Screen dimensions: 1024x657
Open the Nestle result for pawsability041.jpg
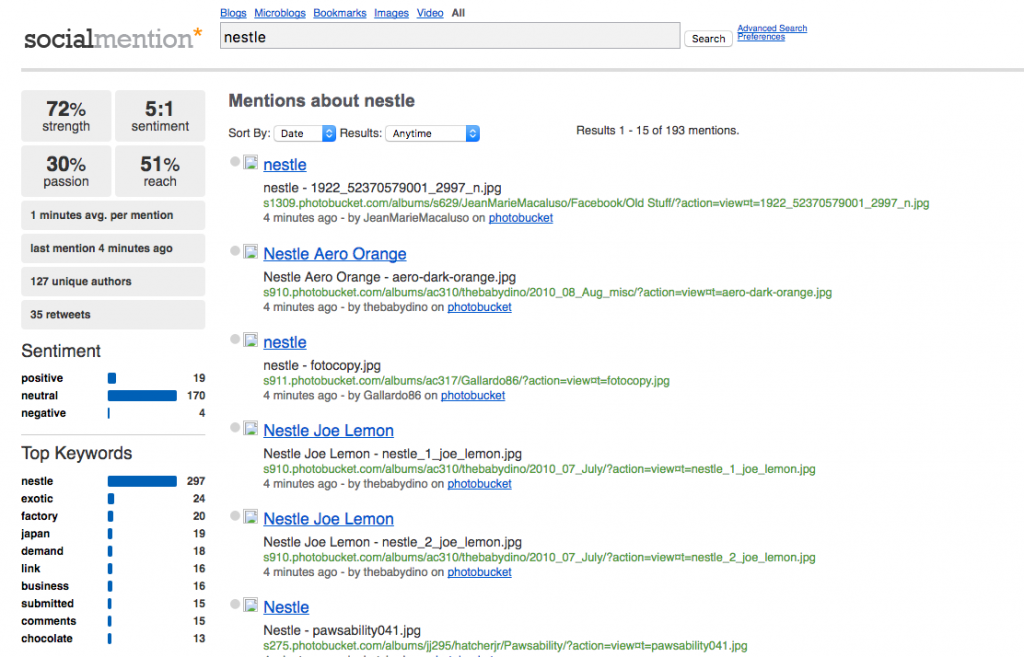(x=286, y=607)
